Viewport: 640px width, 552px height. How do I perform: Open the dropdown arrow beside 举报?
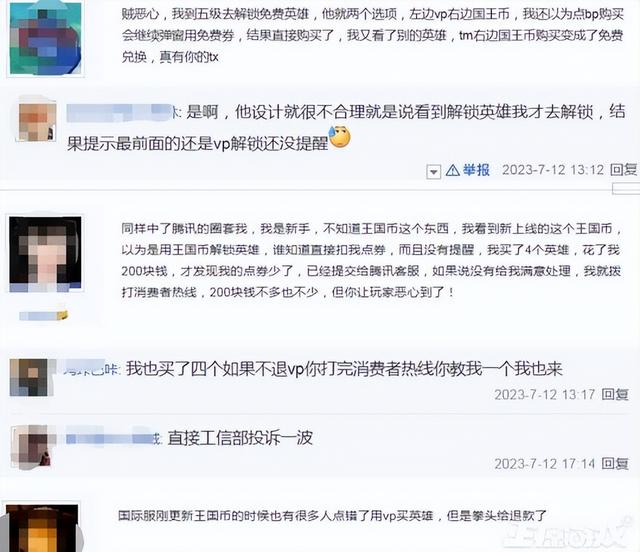[x=433, y=171]
